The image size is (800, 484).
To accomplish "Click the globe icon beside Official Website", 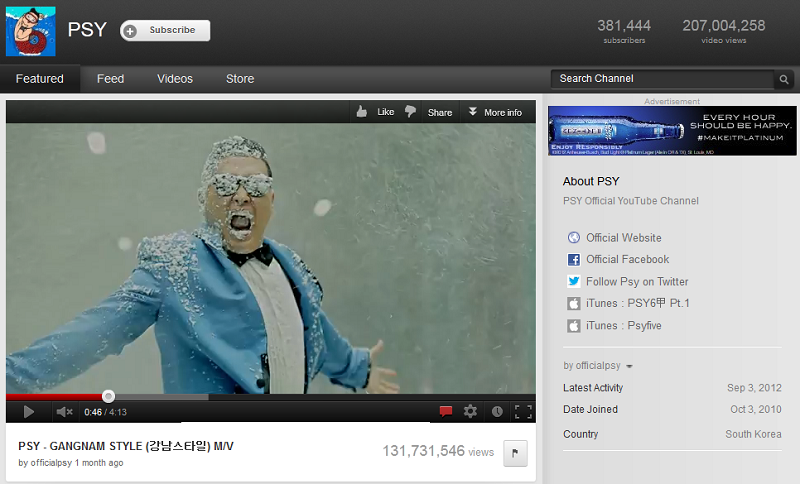I will click(574, 238).
